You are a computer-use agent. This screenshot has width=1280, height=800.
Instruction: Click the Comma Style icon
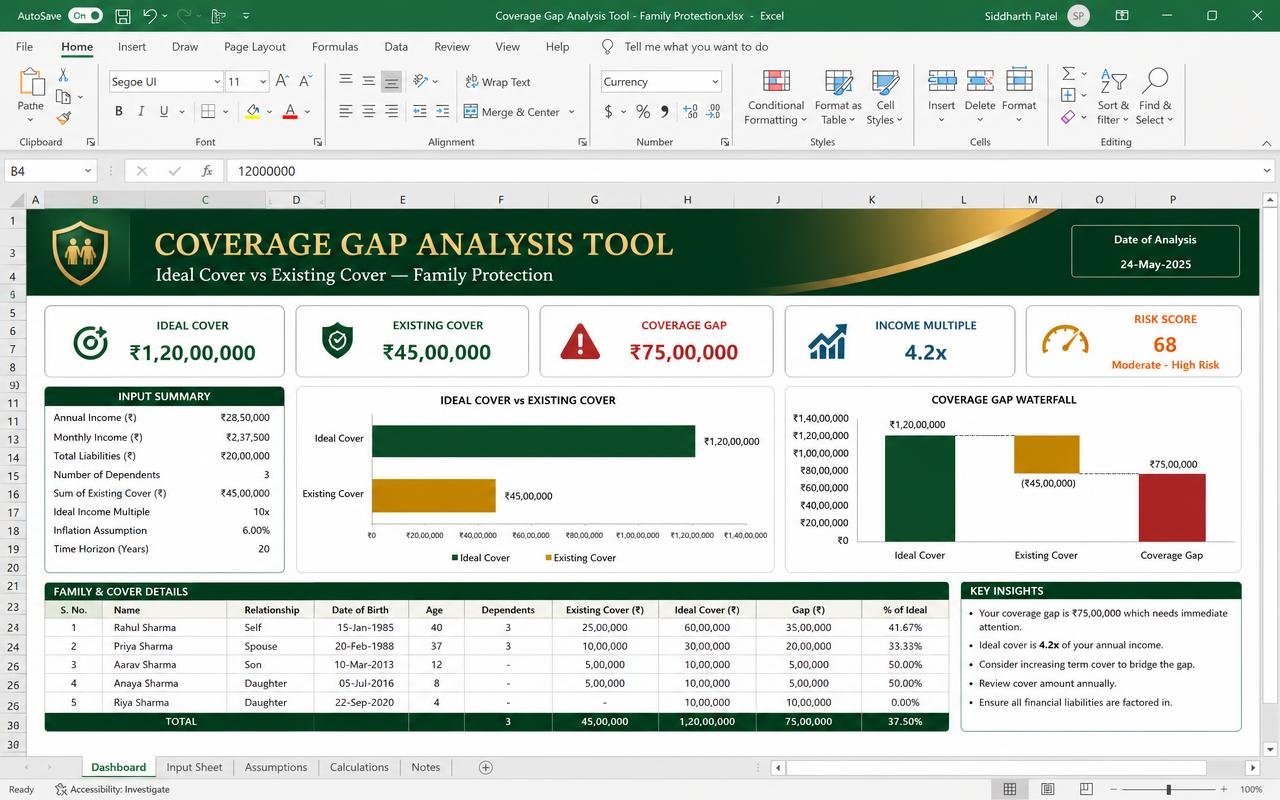(x=664, y=112)
